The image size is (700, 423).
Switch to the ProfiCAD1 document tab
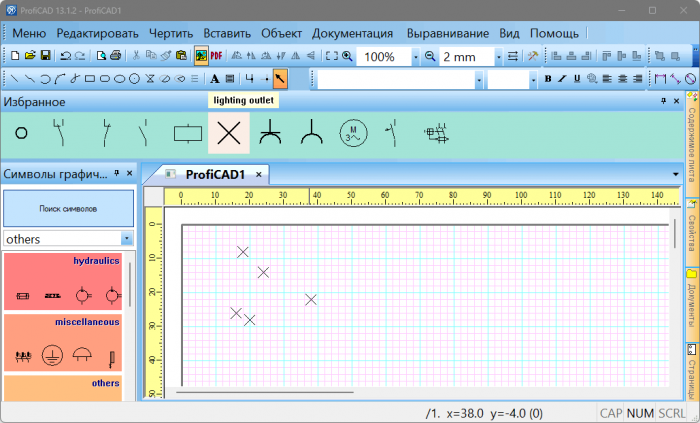[x=216, y=174]
